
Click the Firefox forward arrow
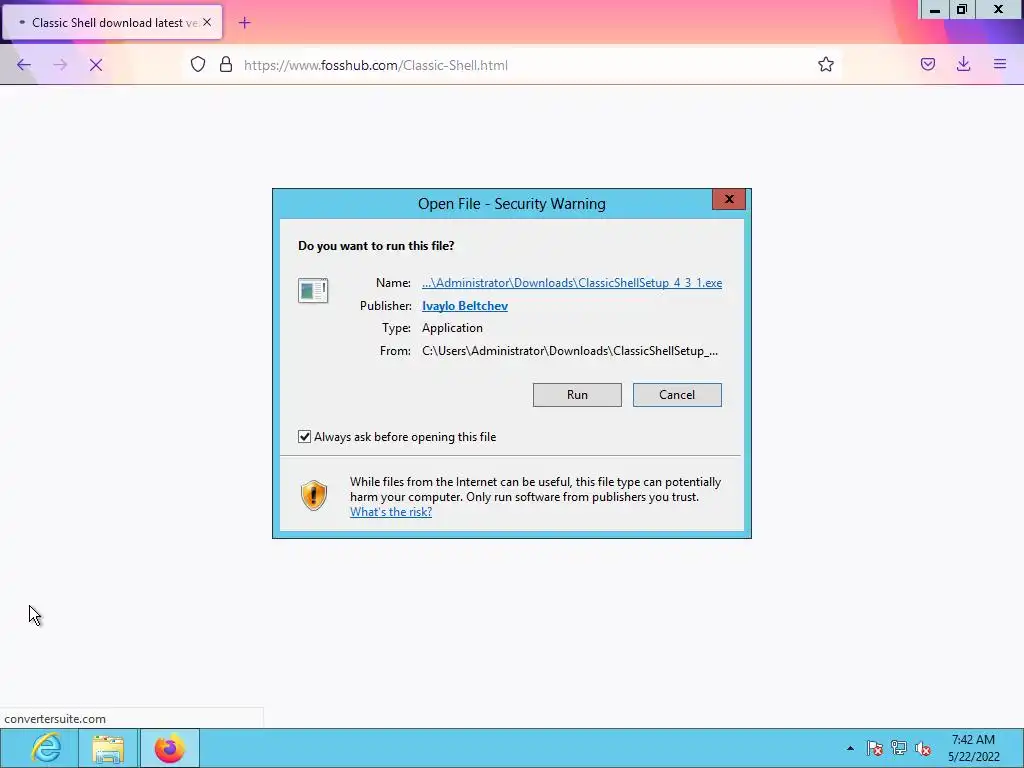(x=60, y=65)
